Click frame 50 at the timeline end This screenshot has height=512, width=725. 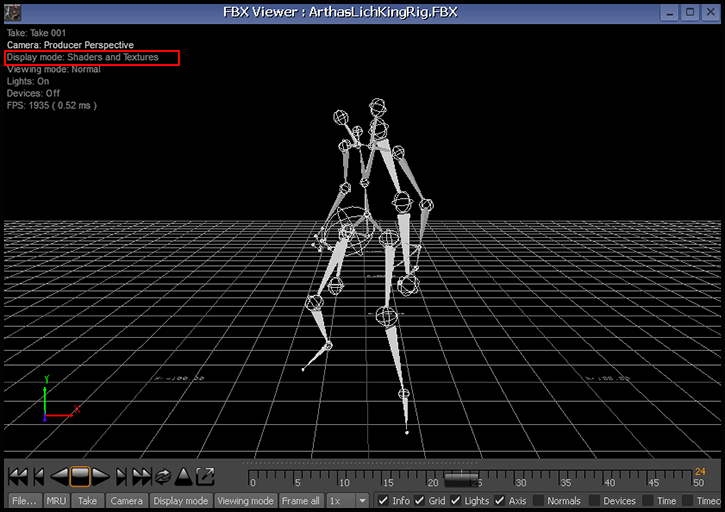coord(698,483)
